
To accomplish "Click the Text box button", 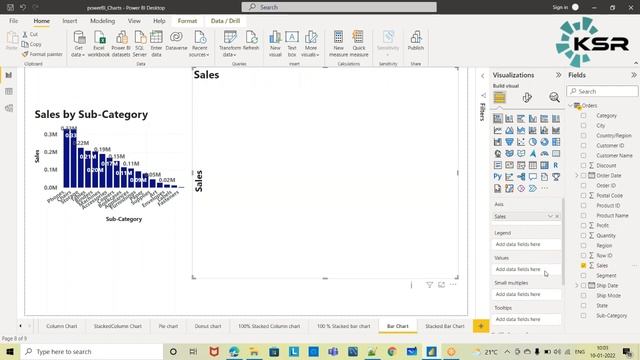I will 292,44.
